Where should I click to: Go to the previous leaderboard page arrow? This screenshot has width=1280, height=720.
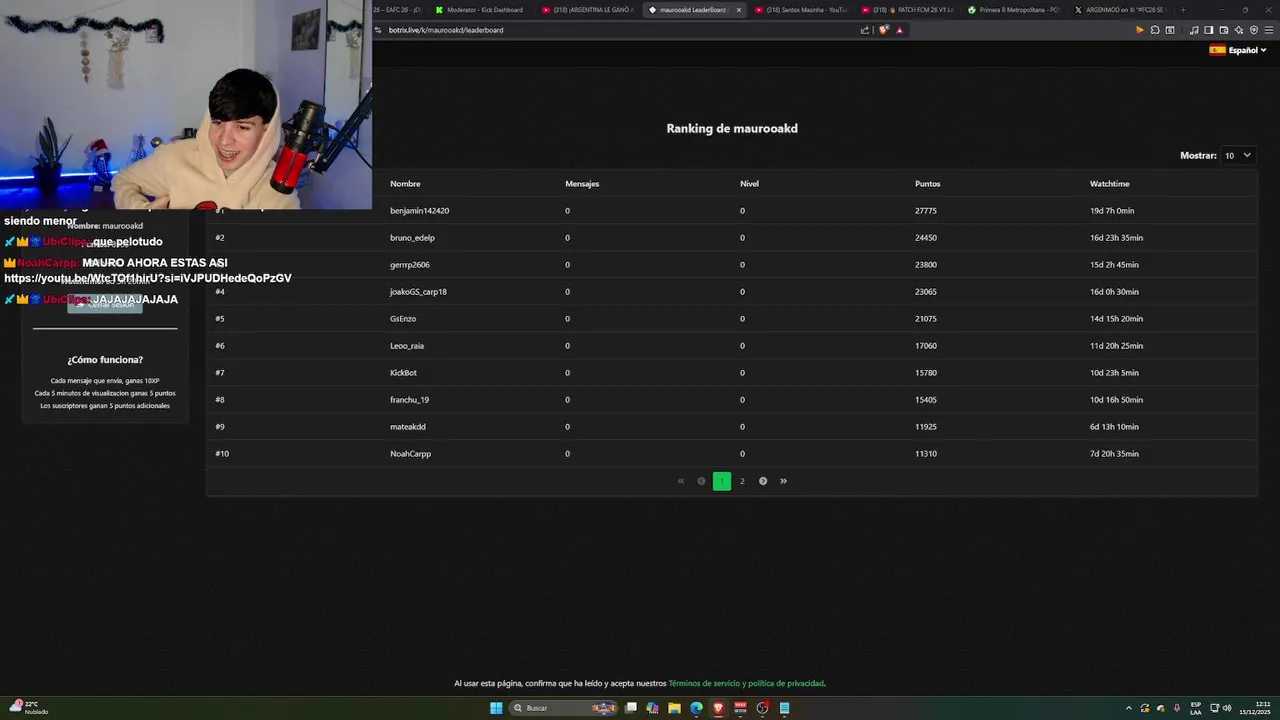tap(701, 481)
